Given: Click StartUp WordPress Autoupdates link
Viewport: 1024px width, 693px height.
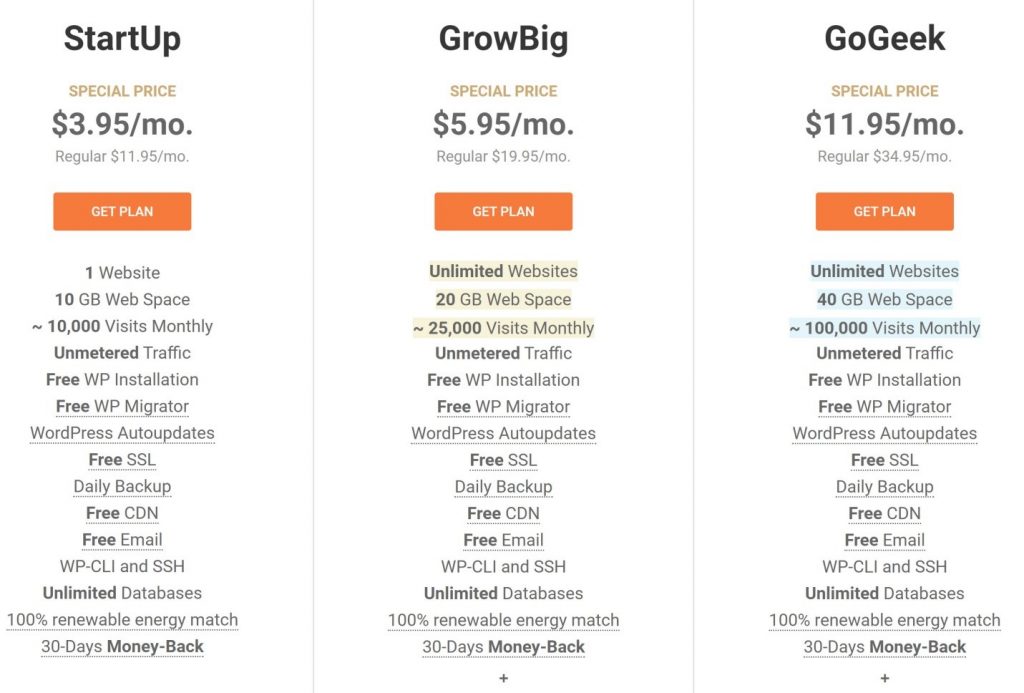Looking at the screenshot, I should (x=122, y=433).
